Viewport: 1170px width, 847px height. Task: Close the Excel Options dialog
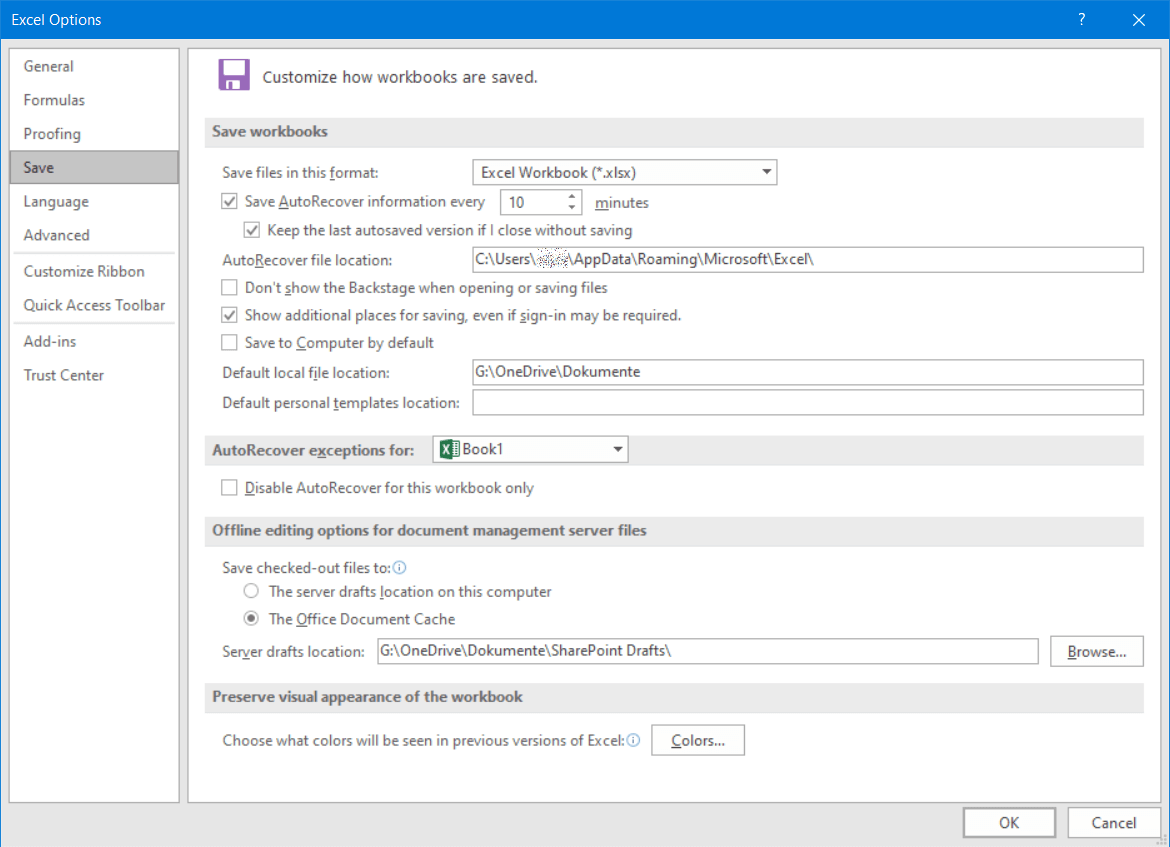[1139, 19]
